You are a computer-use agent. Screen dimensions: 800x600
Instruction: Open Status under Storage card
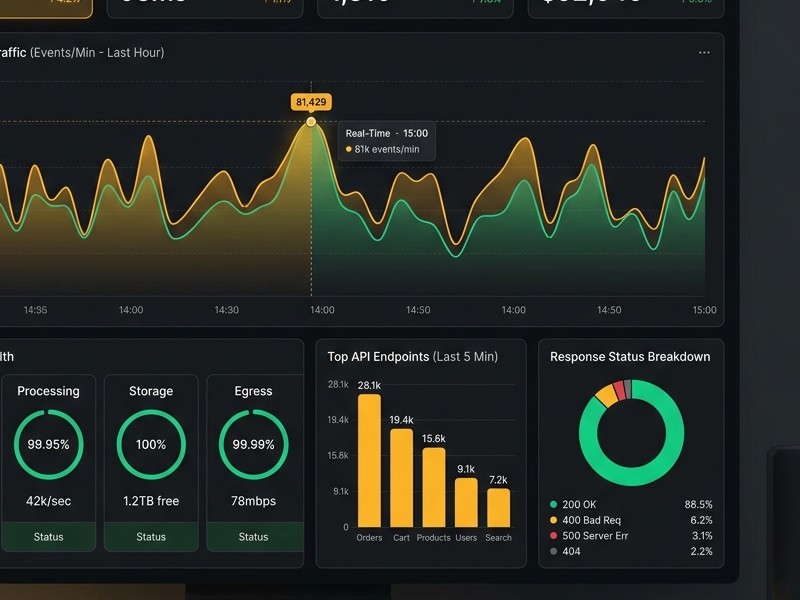pos(151,537)
